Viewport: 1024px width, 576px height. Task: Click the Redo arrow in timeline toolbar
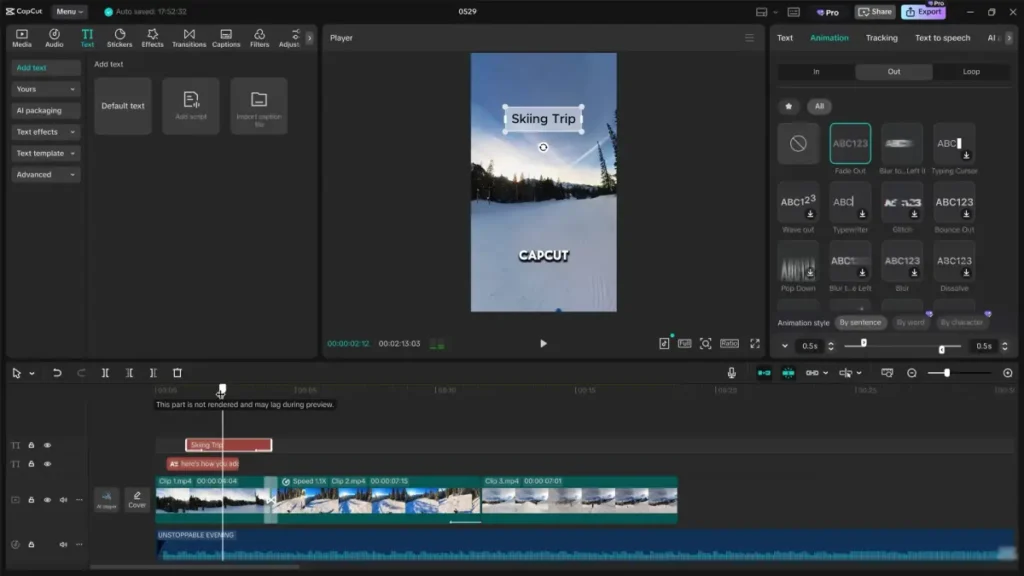pos(81,373)
